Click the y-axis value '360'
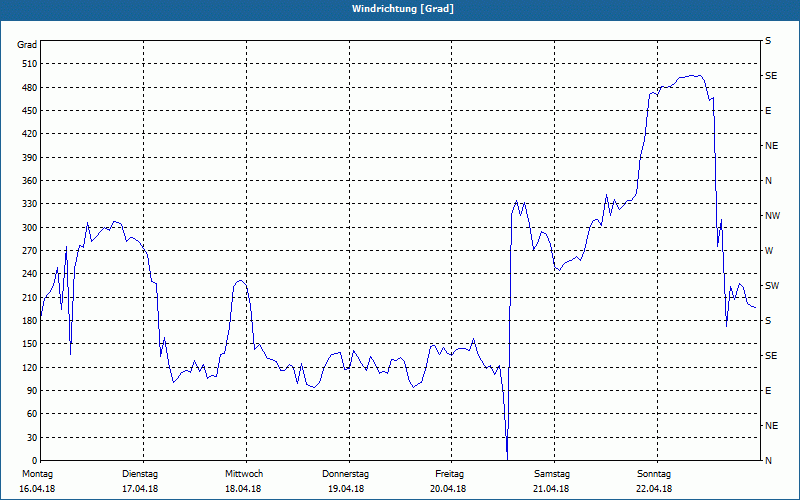Screen dimensions: 800x500 point(30,181)
